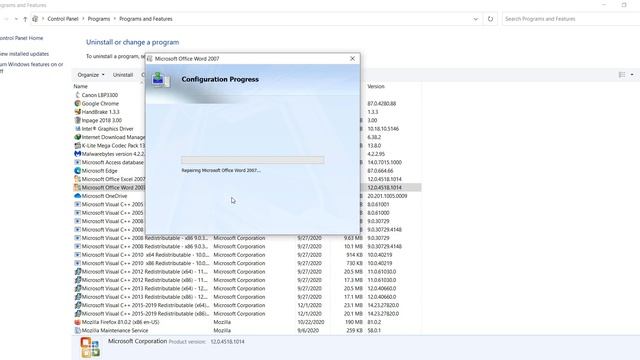640x360 pixels.
Task: Sort list by Name column header
Action: [80, 87]
